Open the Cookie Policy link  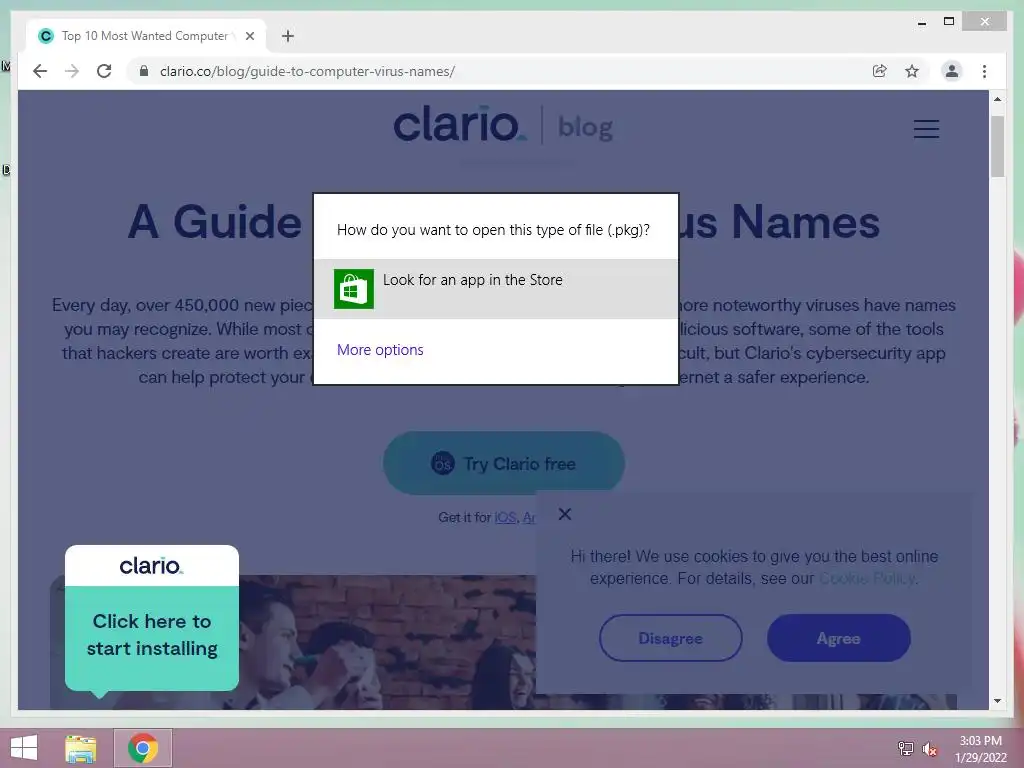[x=867, y=579]
